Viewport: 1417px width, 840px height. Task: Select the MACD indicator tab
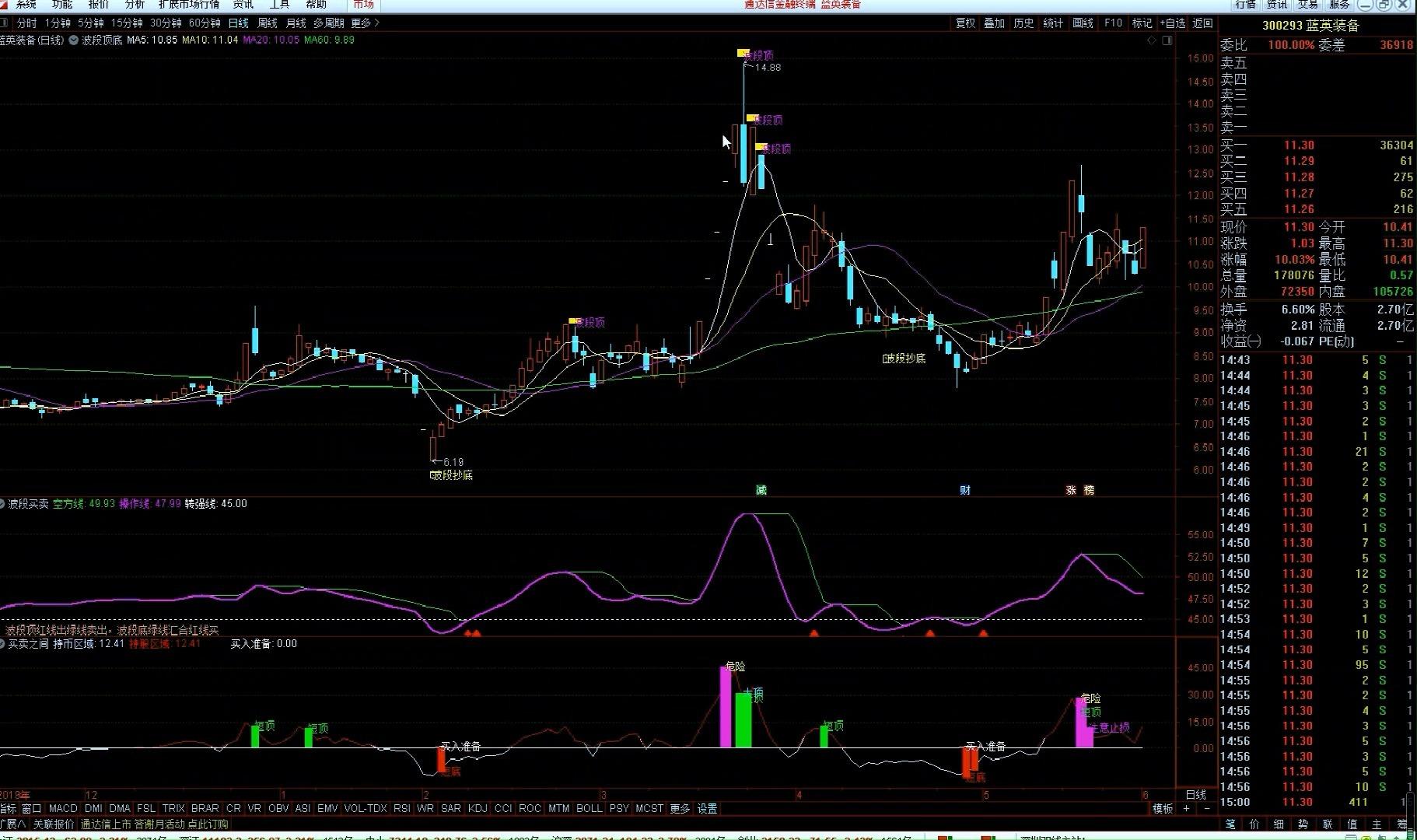click(63, 809)
